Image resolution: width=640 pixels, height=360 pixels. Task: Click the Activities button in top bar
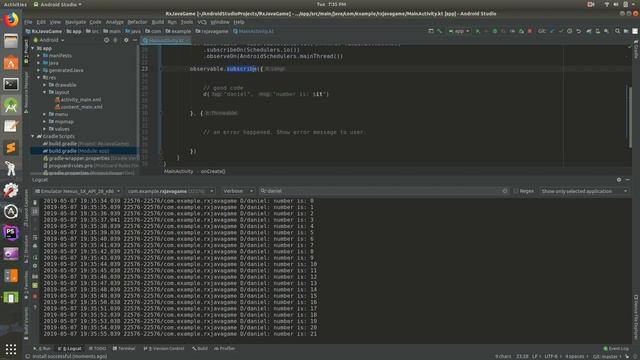click(x=15, y=4)
